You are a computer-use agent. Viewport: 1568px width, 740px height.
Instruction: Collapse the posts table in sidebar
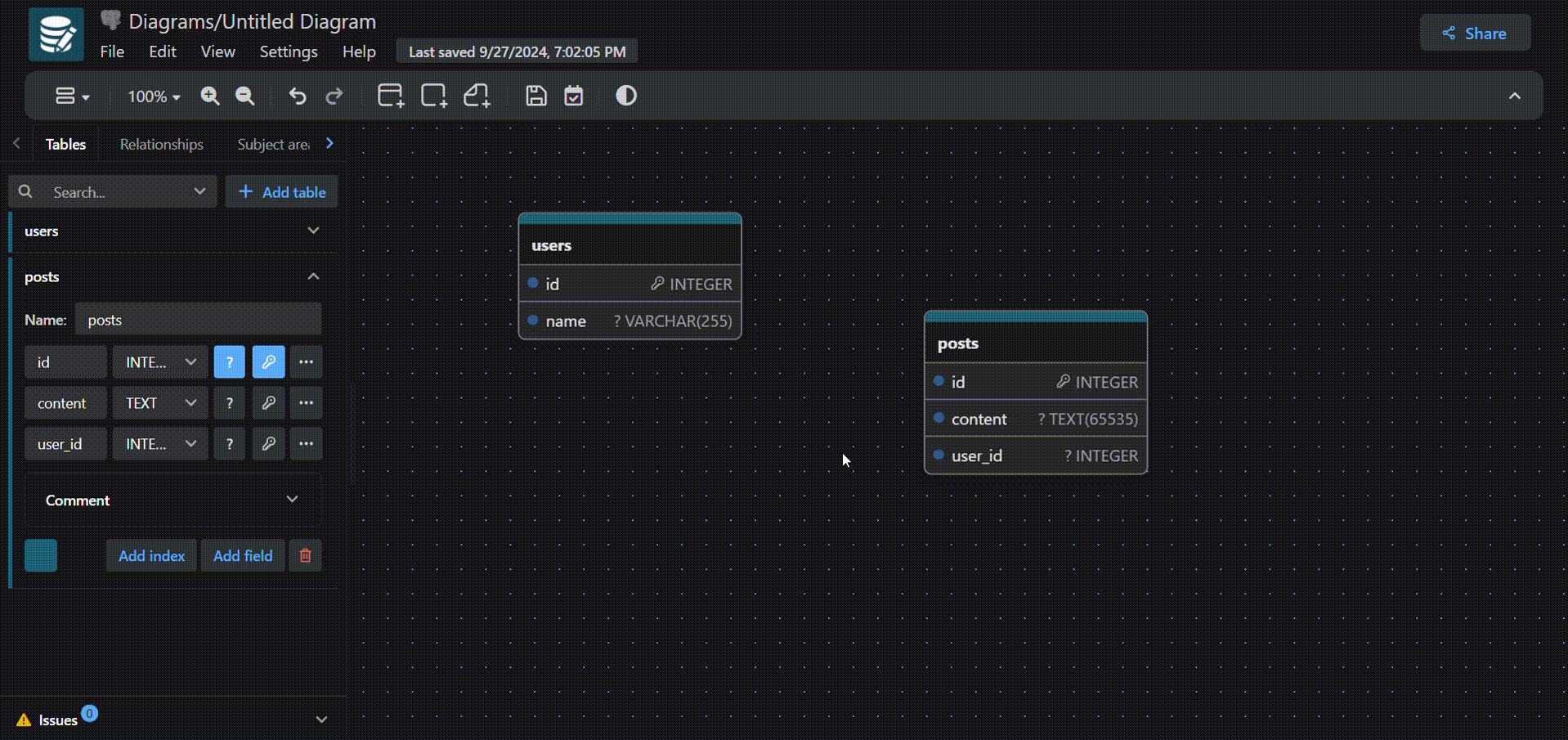tap(313, 276)
